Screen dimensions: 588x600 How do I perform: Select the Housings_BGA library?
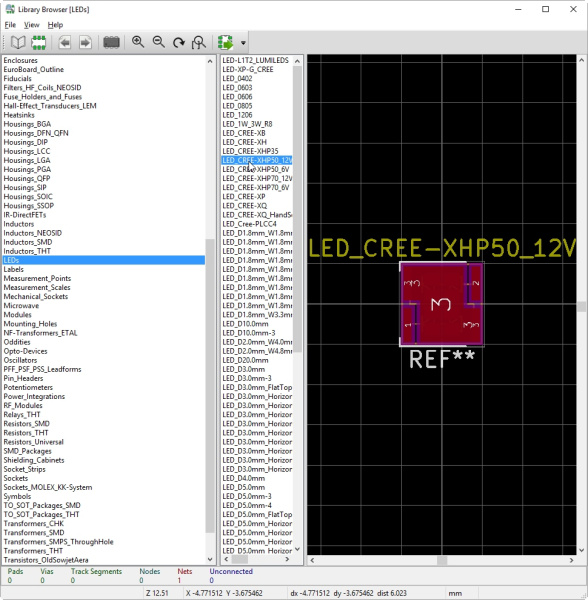point(27,124)
